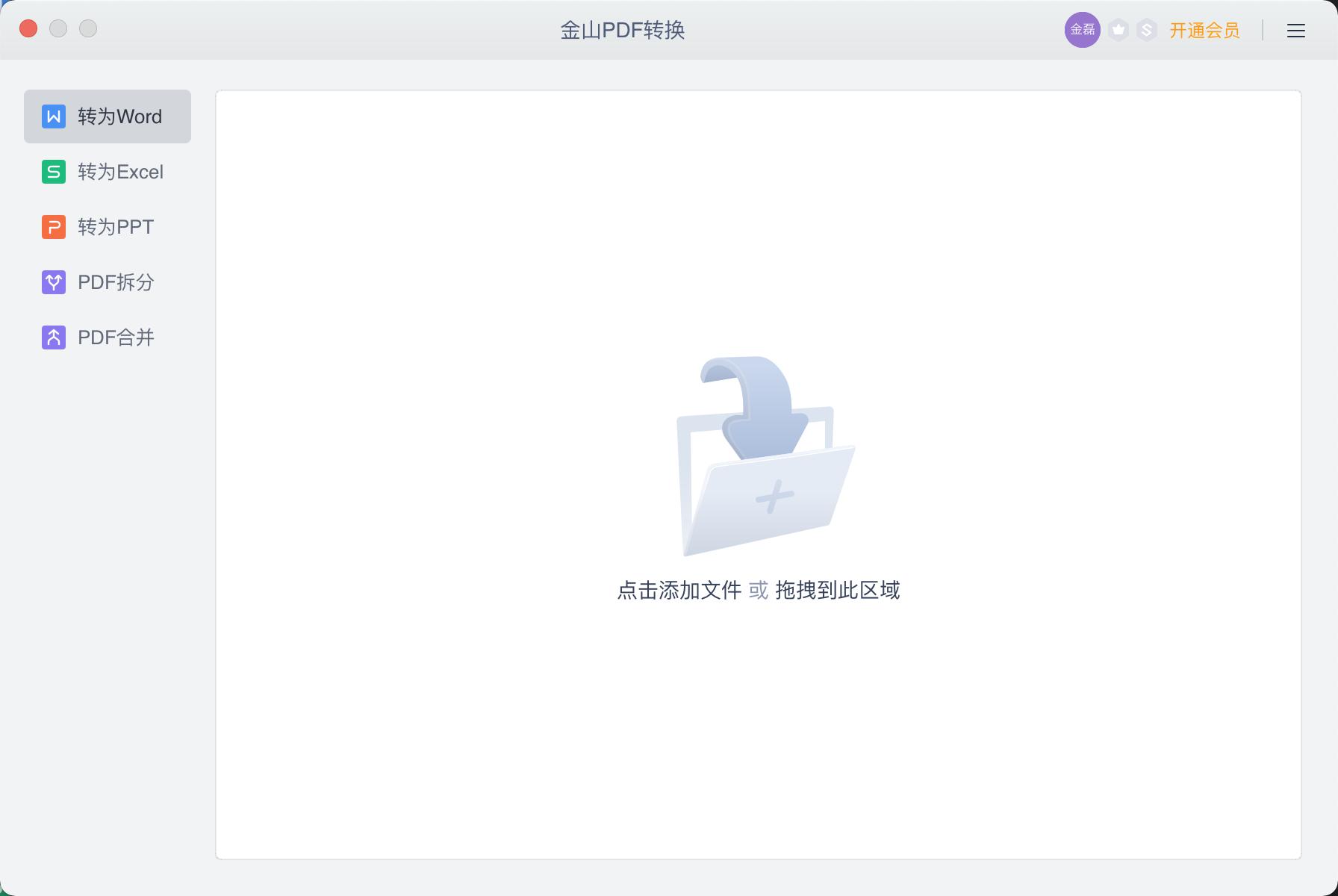Click the green Excel sidebar icon
Image resolution: width=1338 pixels, height=896 pixels.
52,171
